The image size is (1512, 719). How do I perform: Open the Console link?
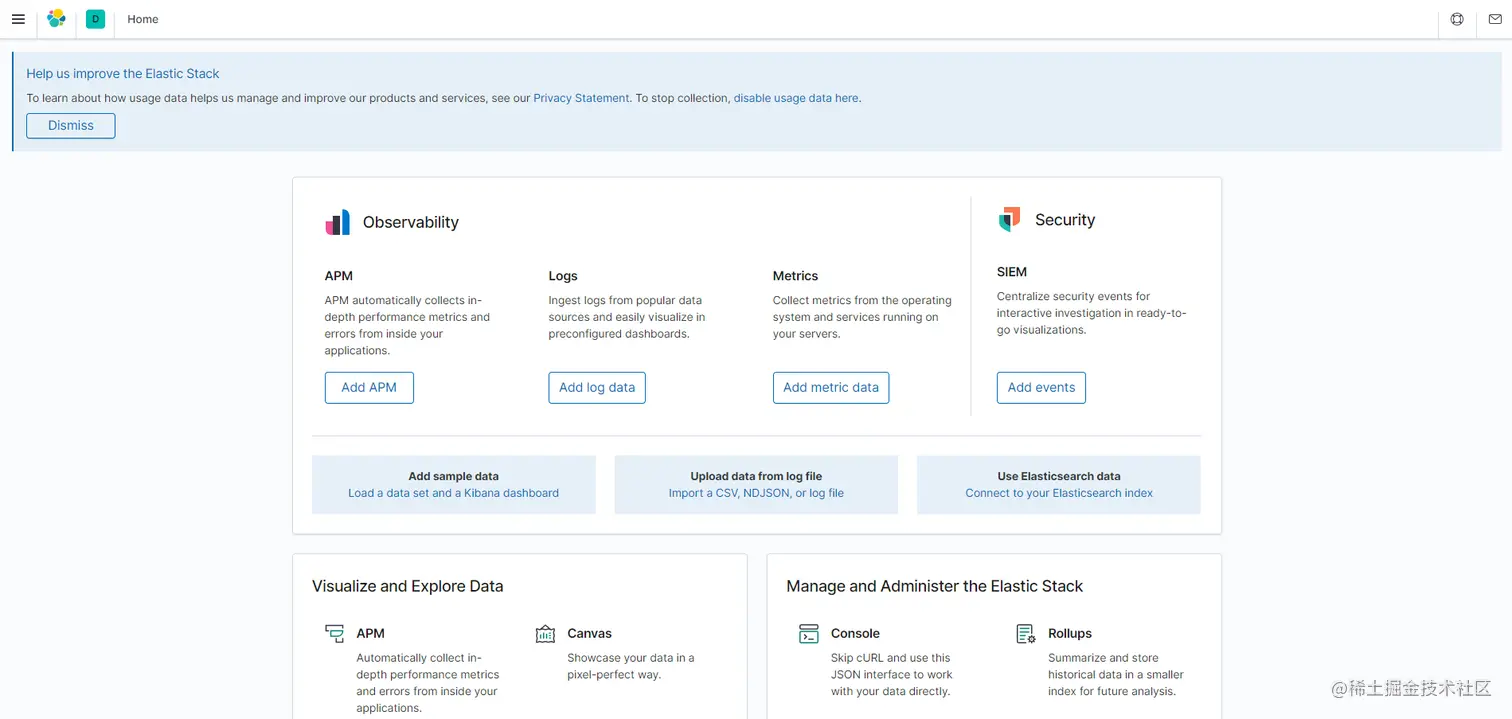855,633
